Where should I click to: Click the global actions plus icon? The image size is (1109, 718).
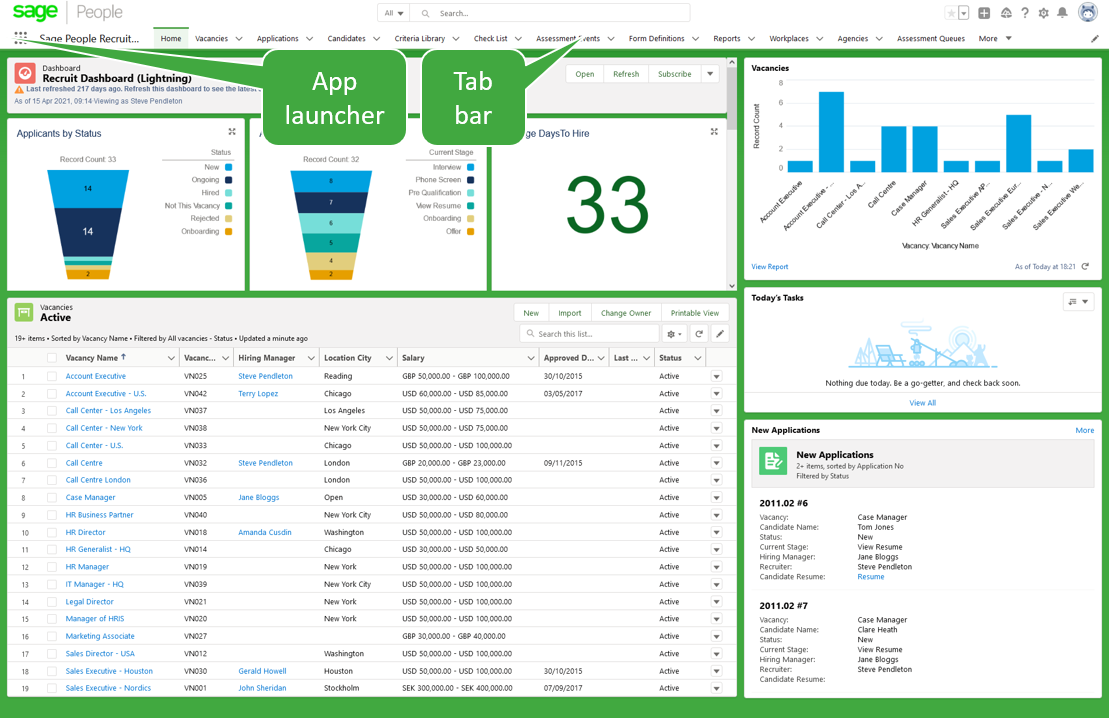tap(984, 13)
